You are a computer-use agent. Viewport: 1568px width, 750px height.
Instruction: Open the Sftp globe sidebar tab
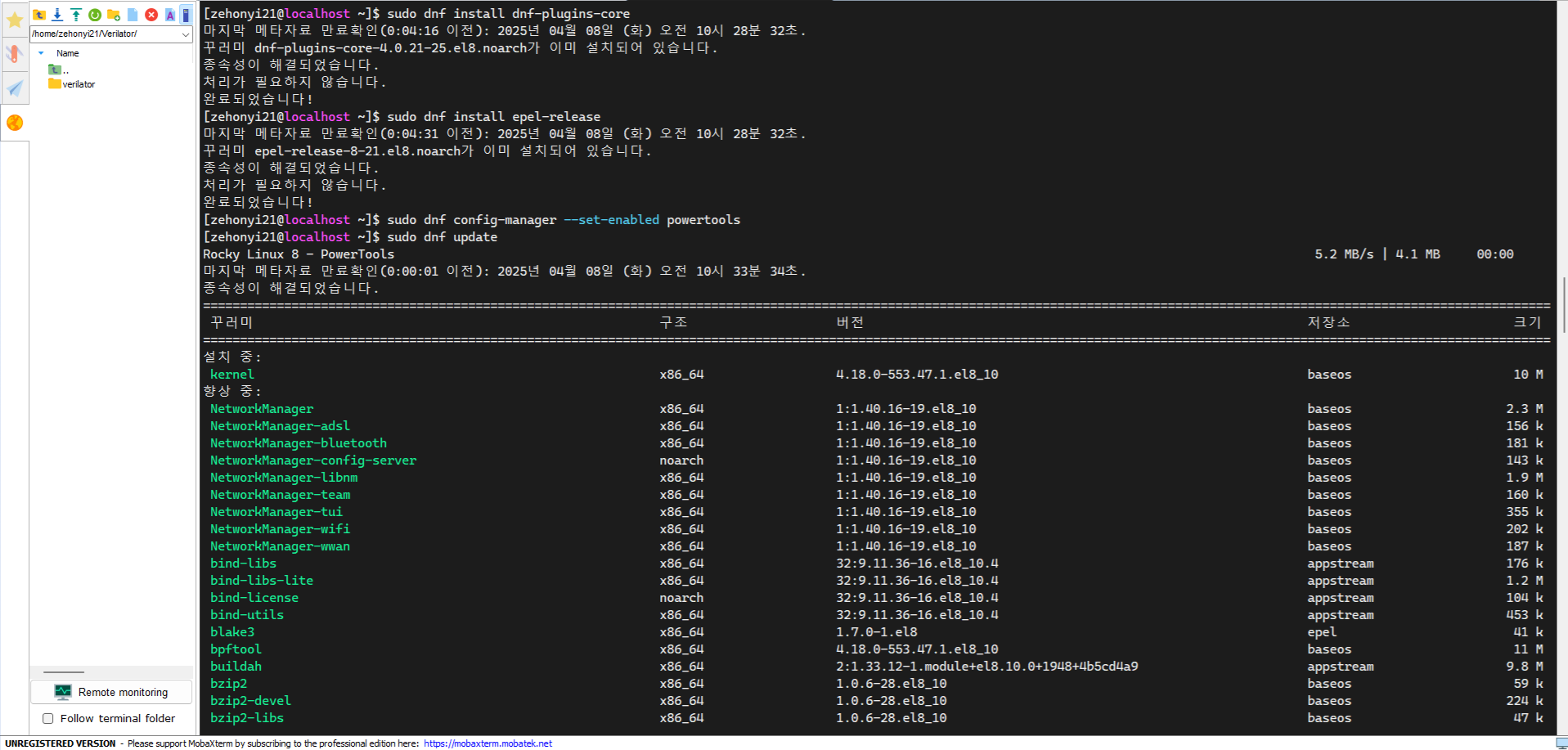[15, 123]
